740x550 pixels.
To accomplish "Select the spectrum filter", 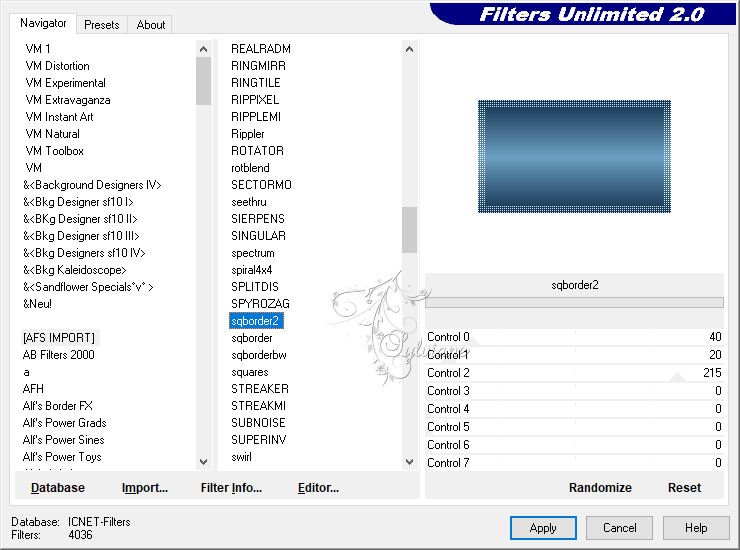I will point(253,253).
